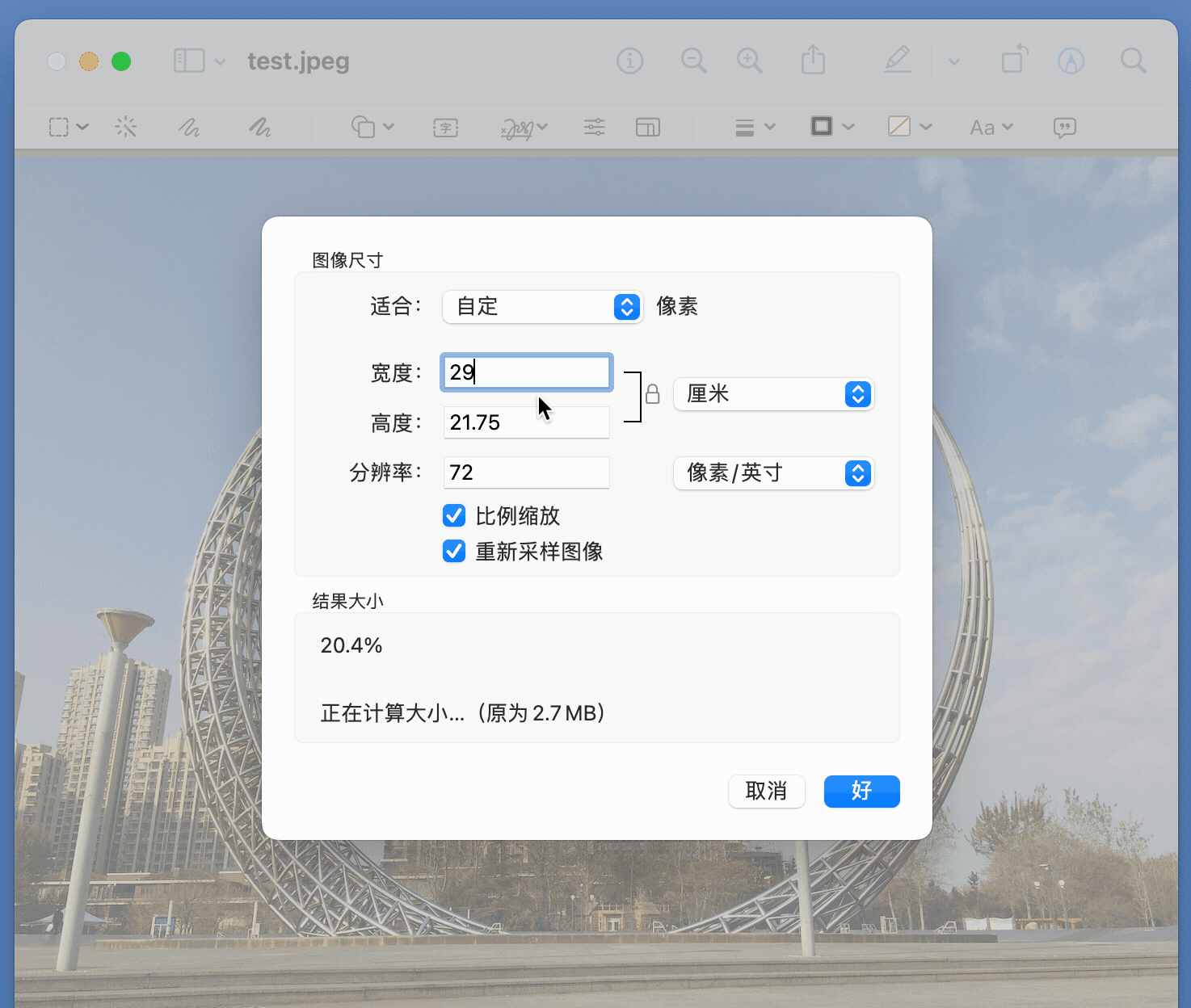
Task: Click the yellow minimize button
Action: pos(89,61)
